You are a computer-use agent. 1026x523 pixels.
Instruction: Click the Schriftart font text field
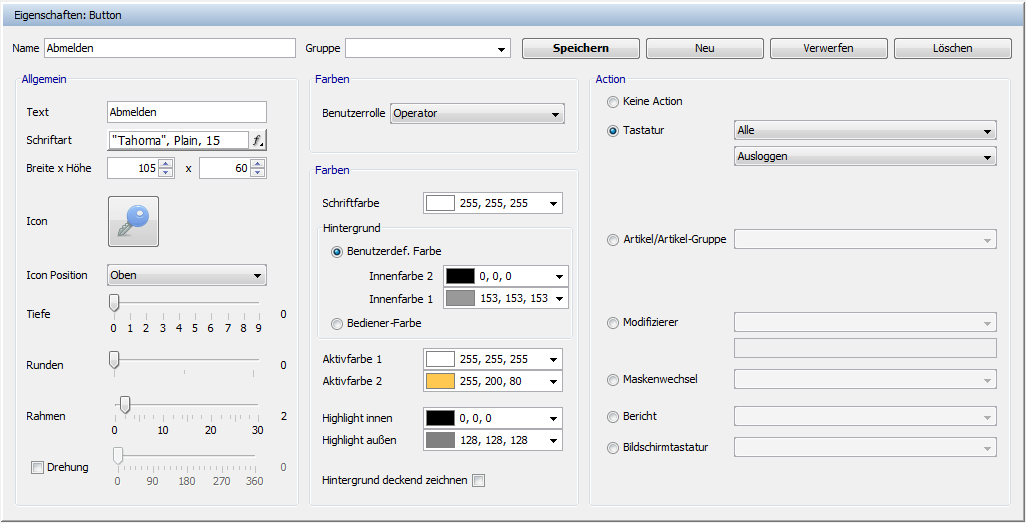178,140
